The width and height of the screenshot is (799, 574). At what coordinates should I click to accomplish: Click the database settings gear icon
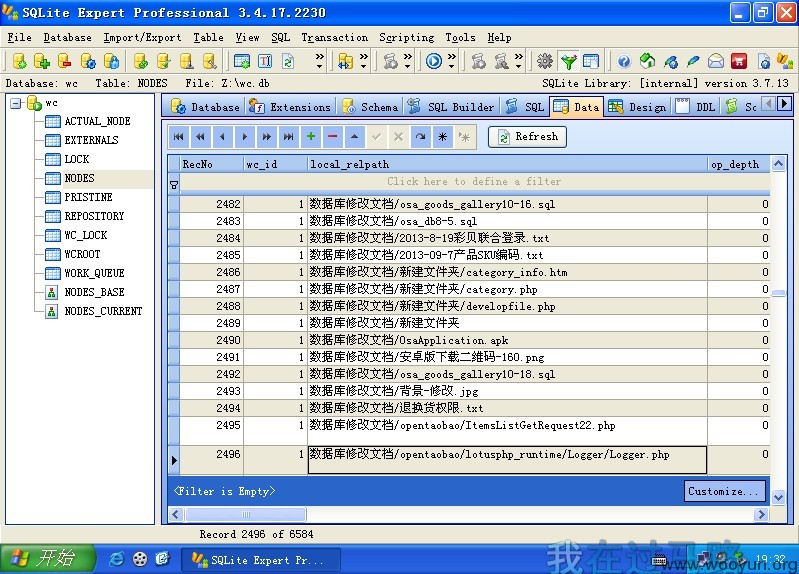[x=88, y=61]
